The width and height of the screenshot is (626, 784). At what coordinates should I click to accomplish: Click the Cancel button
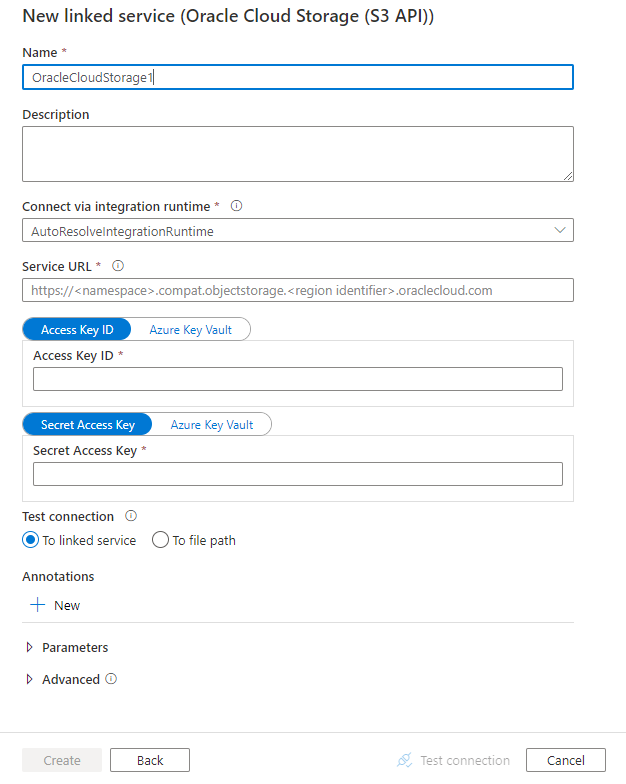(x=565, y=760)
